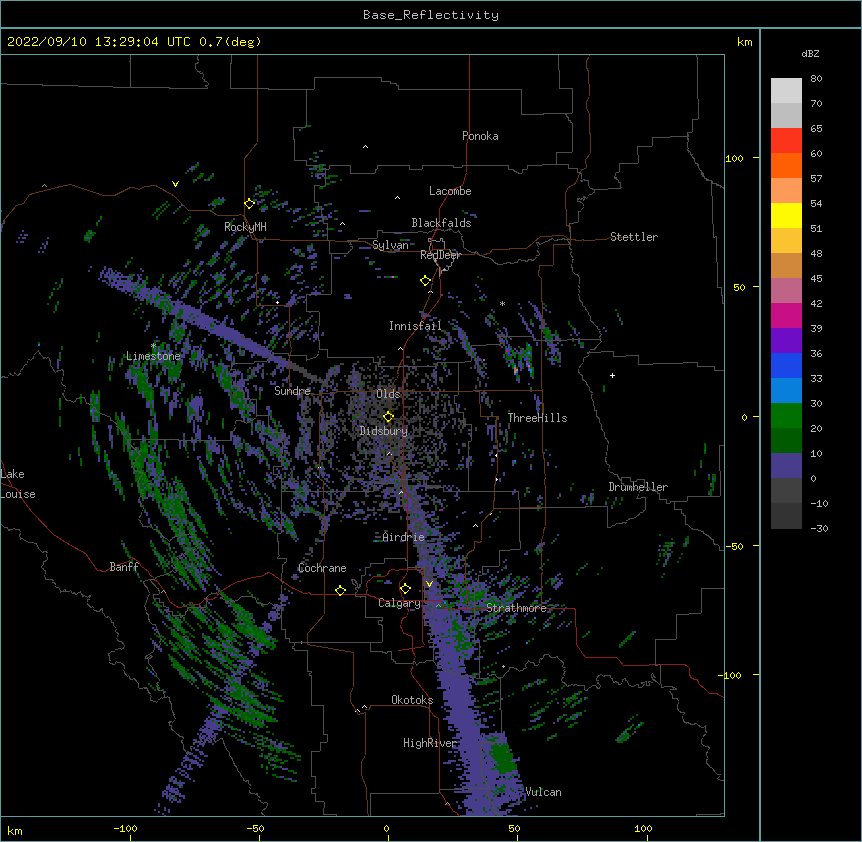Click the RockyMH town label
This screenshot has width=862, height=842.
pyautogui.click(x=245, y=226)
